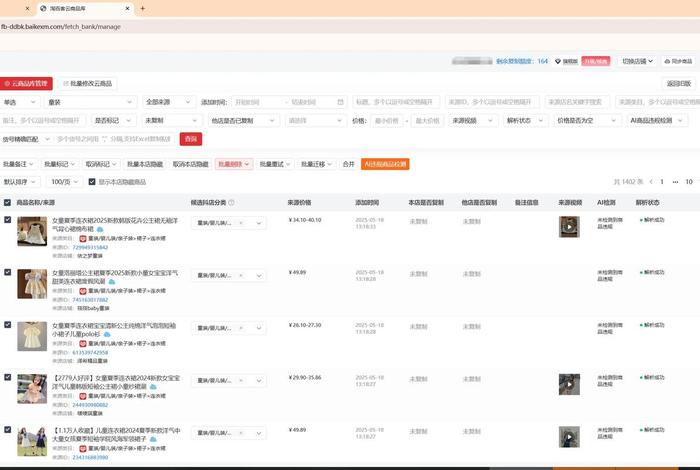Viewport: 700px width, 470px height.
Task: Uncheck the 【1.1万人收藏】 product row
Action: (x=8, y=430)
